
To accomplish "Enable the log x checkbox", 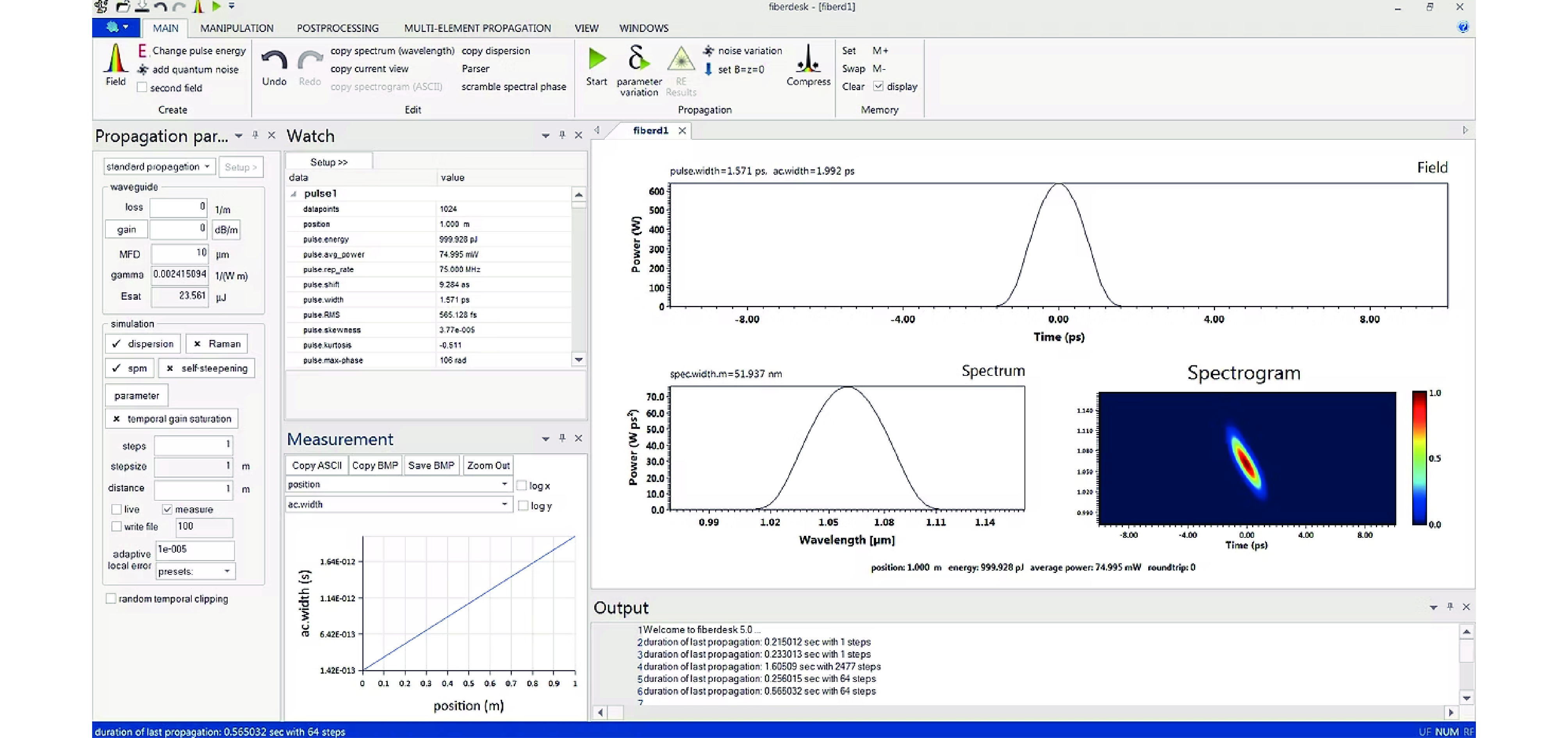I will pos(522,485).
